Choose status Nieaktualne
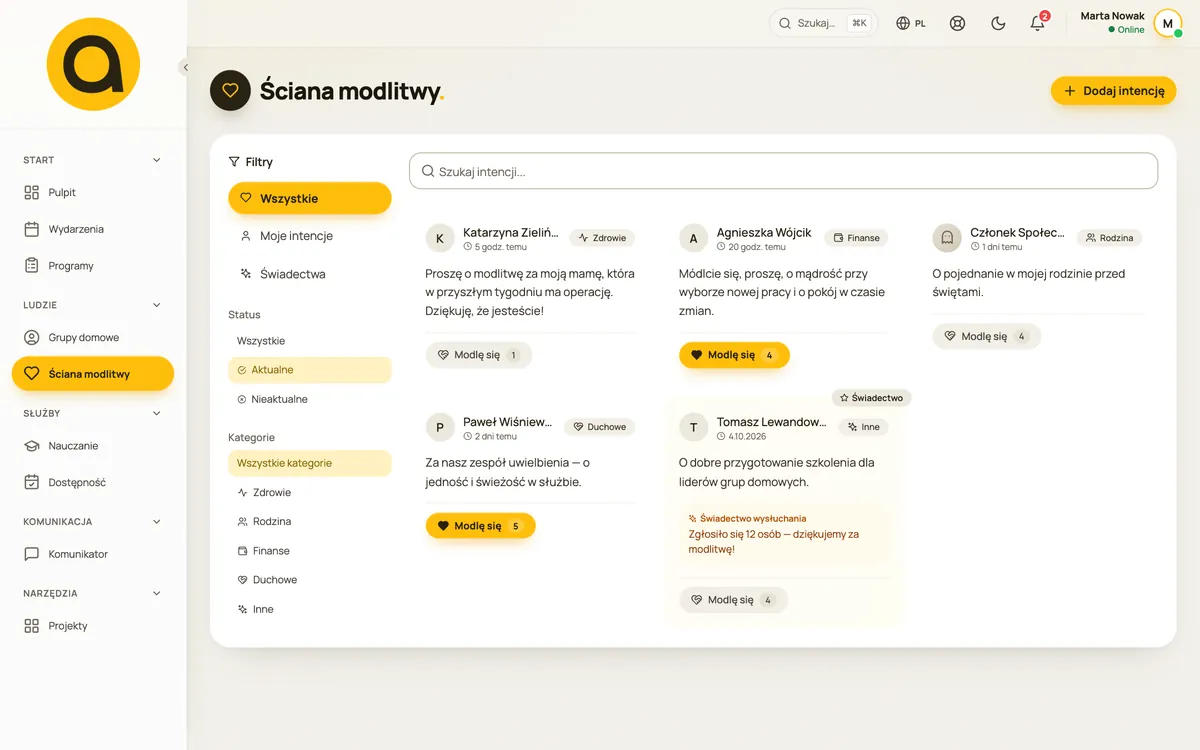Viewport: 1200px width, 750px height. (310, 399)
